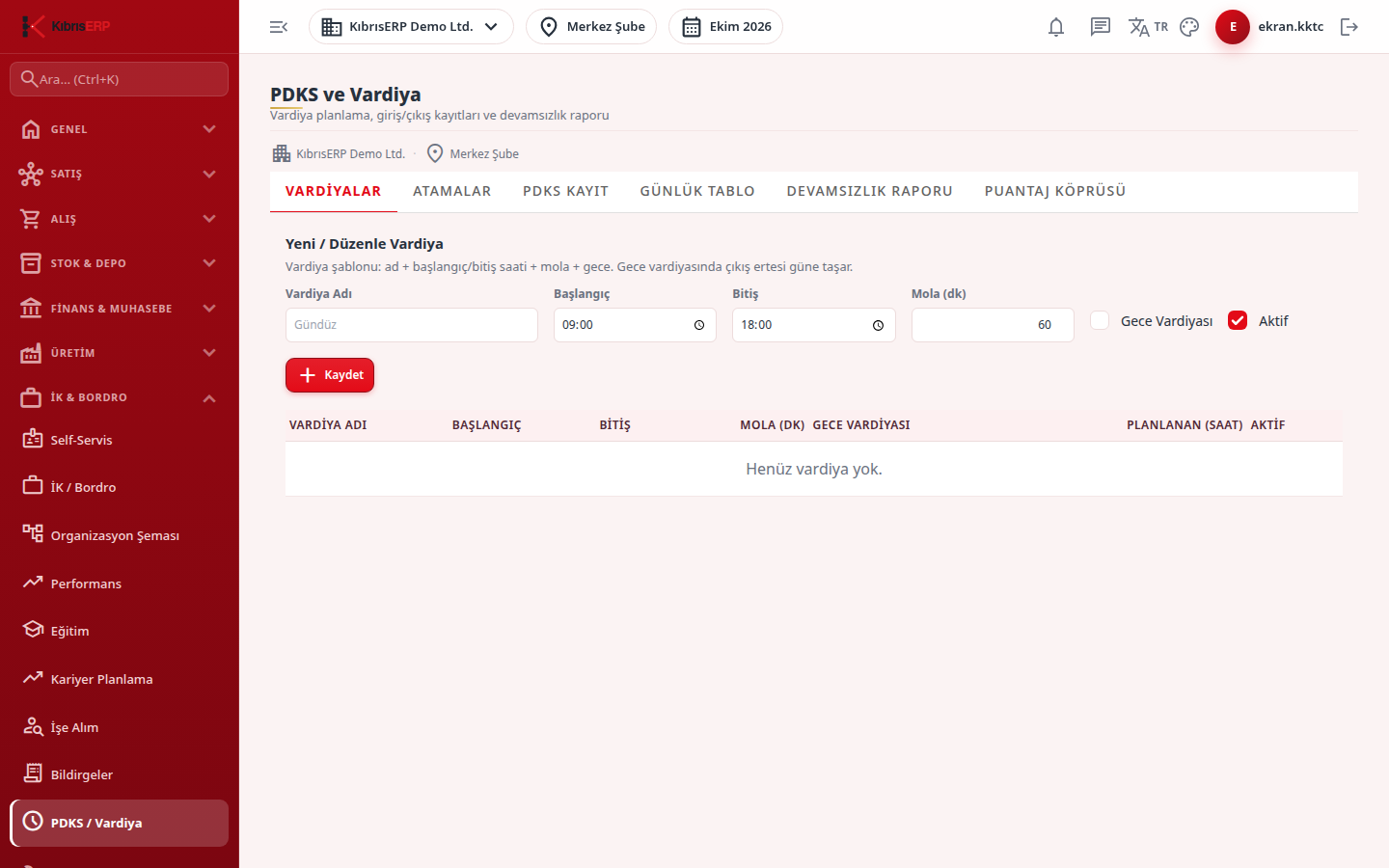This screenshot has width=1389, height=868.
Task: Collapse sidebar with the hamburger menu icon
Action: [x=279, y=27]
